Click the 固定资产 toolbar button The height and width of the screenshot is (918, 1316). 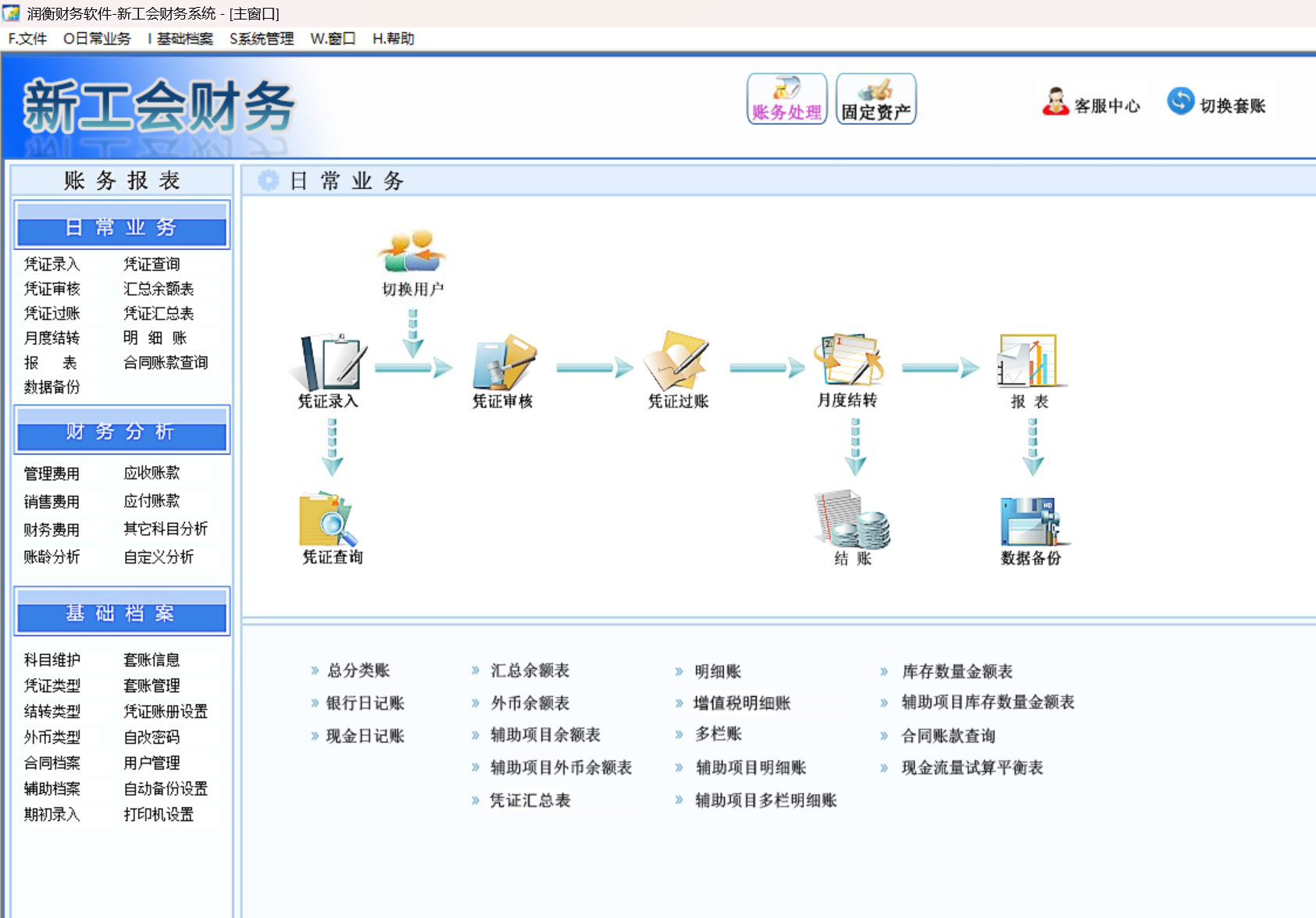click(876, 99)
